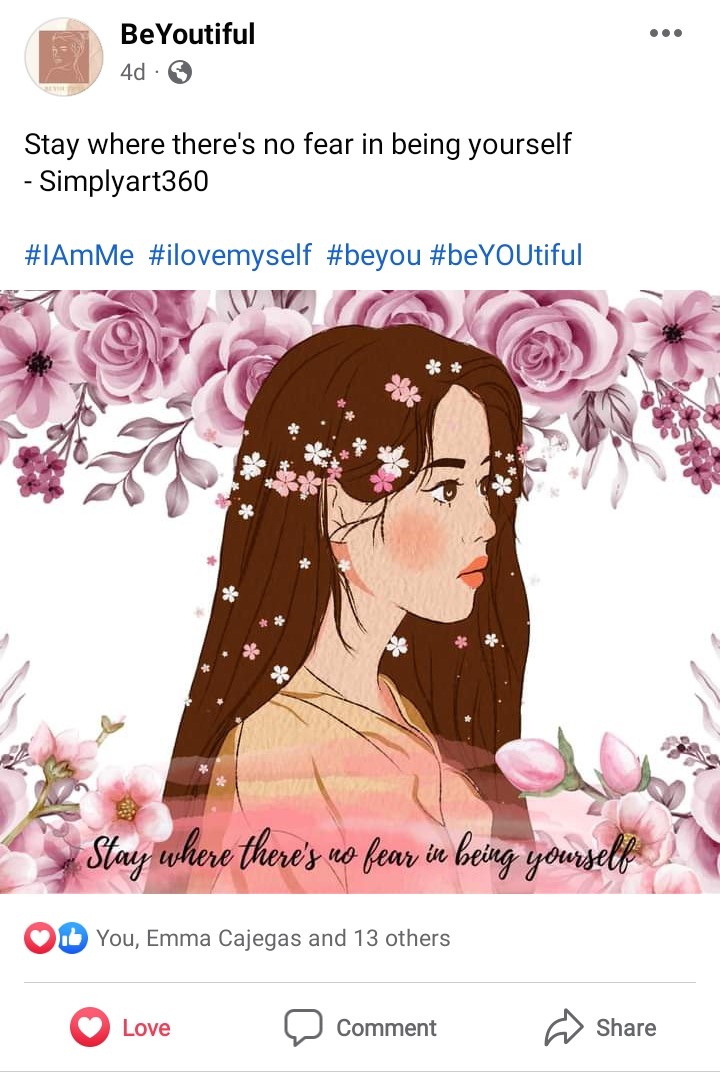Click the BeYoutiful page profile picture
720x1072 pixels.
tap(64, 57)
